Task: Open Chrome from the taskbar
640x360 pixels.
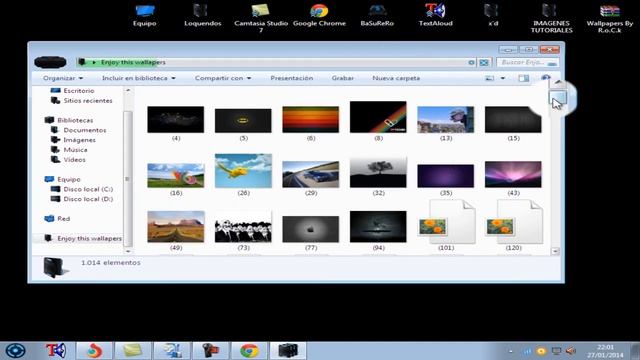Action: tap(249, 351)
